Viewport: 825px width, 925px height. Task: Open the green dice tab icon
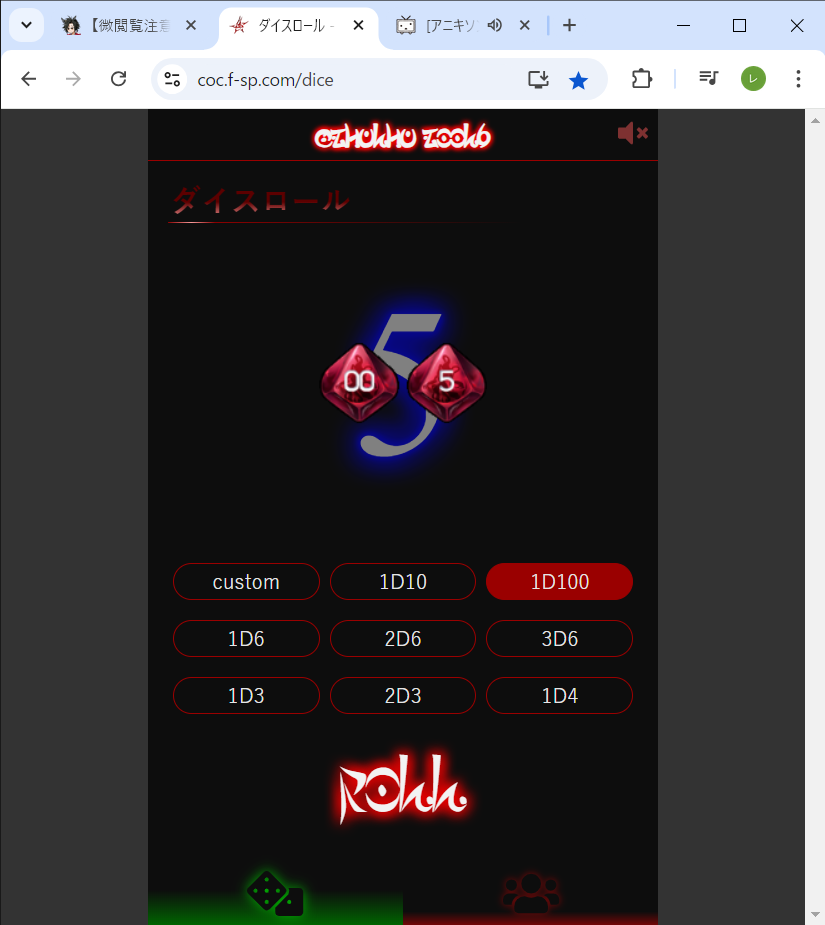(275, 893)
